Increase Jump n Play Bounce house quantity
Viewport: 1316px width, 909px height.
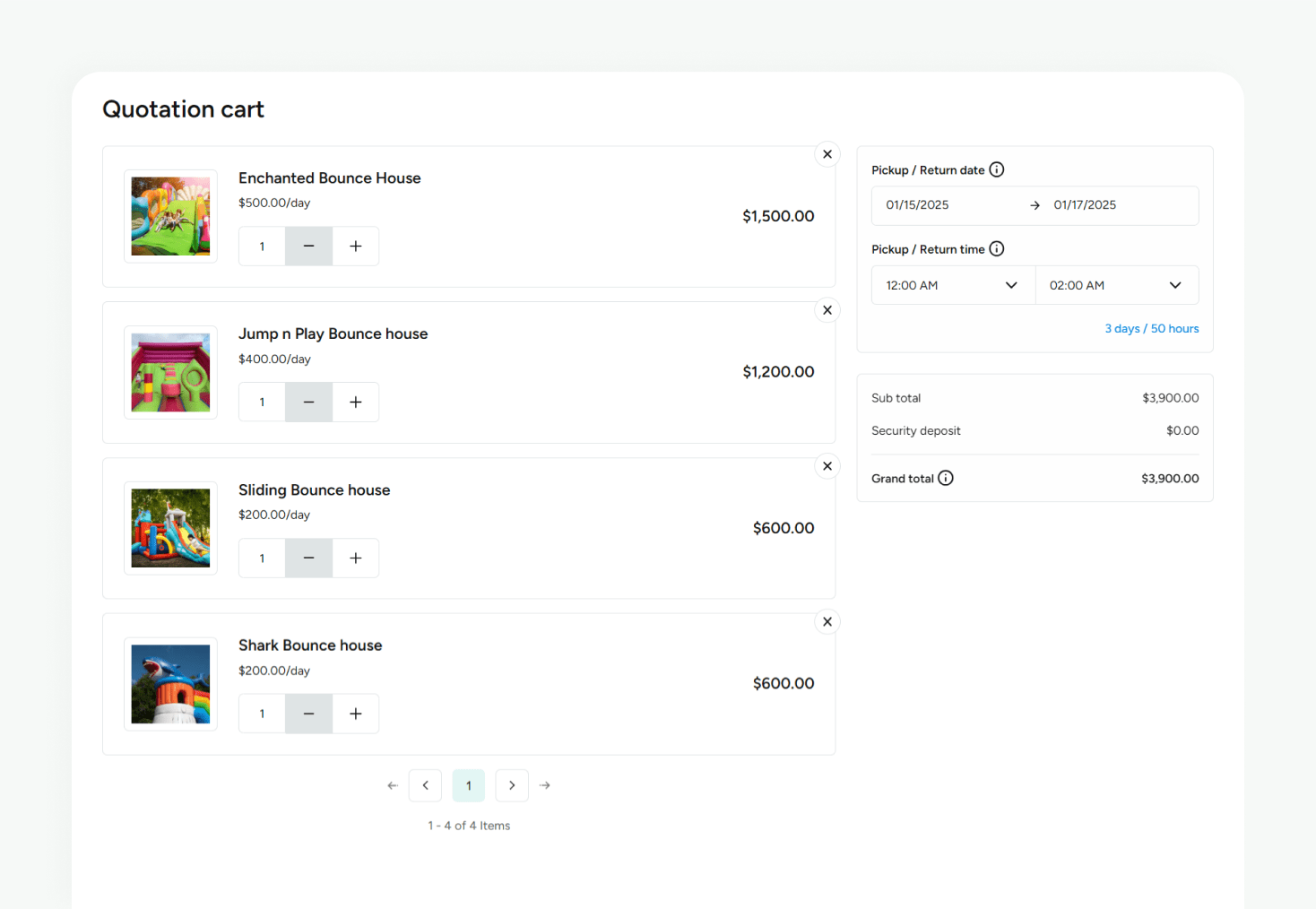pyautogui.click(x=356, y=403)
